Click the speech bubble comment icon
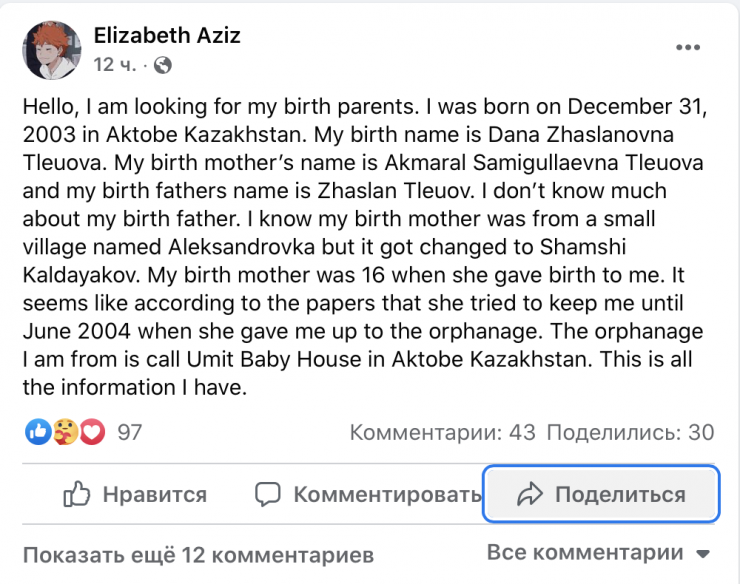Viewport: 740px width, 584px height. (x=267, y=494)
